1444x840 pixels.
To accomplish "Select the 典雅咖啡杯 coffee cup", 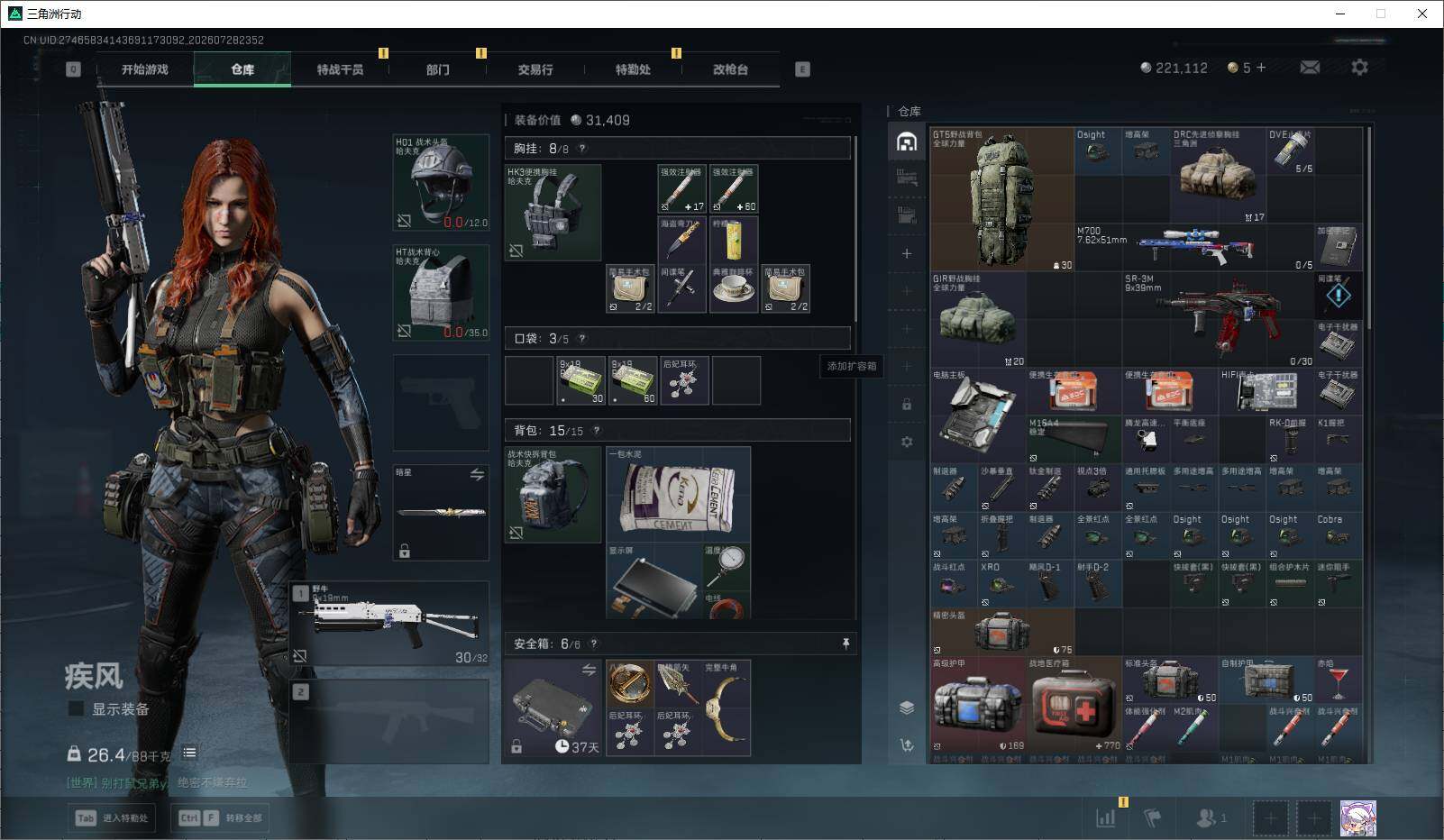I will 734,289.
